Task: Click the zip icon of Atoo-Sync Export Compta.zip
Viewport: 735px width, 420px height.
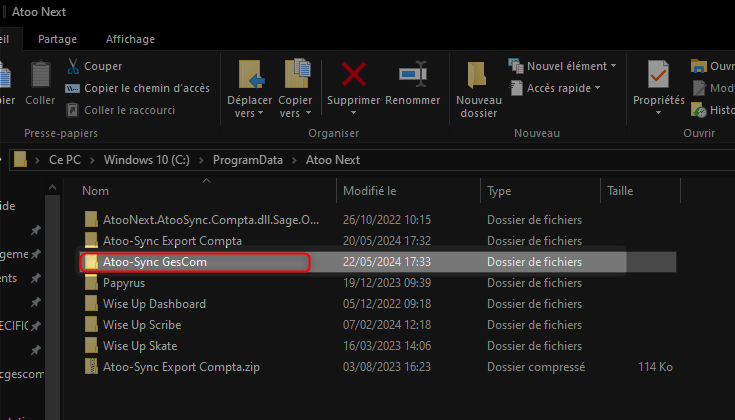Action: (x=91, y=367)
